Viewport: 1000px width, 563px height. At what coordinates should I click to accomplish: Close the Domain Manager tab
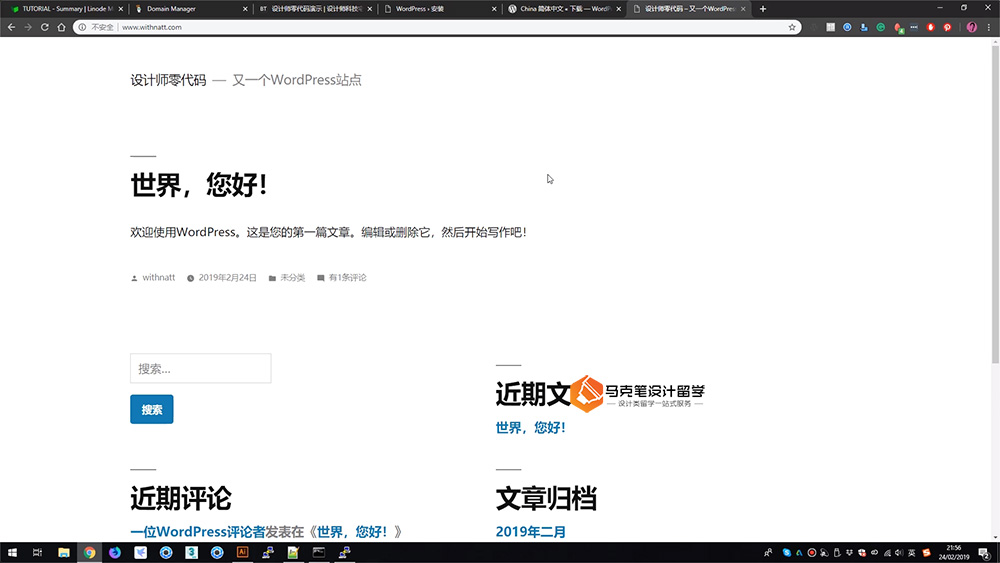245,9
